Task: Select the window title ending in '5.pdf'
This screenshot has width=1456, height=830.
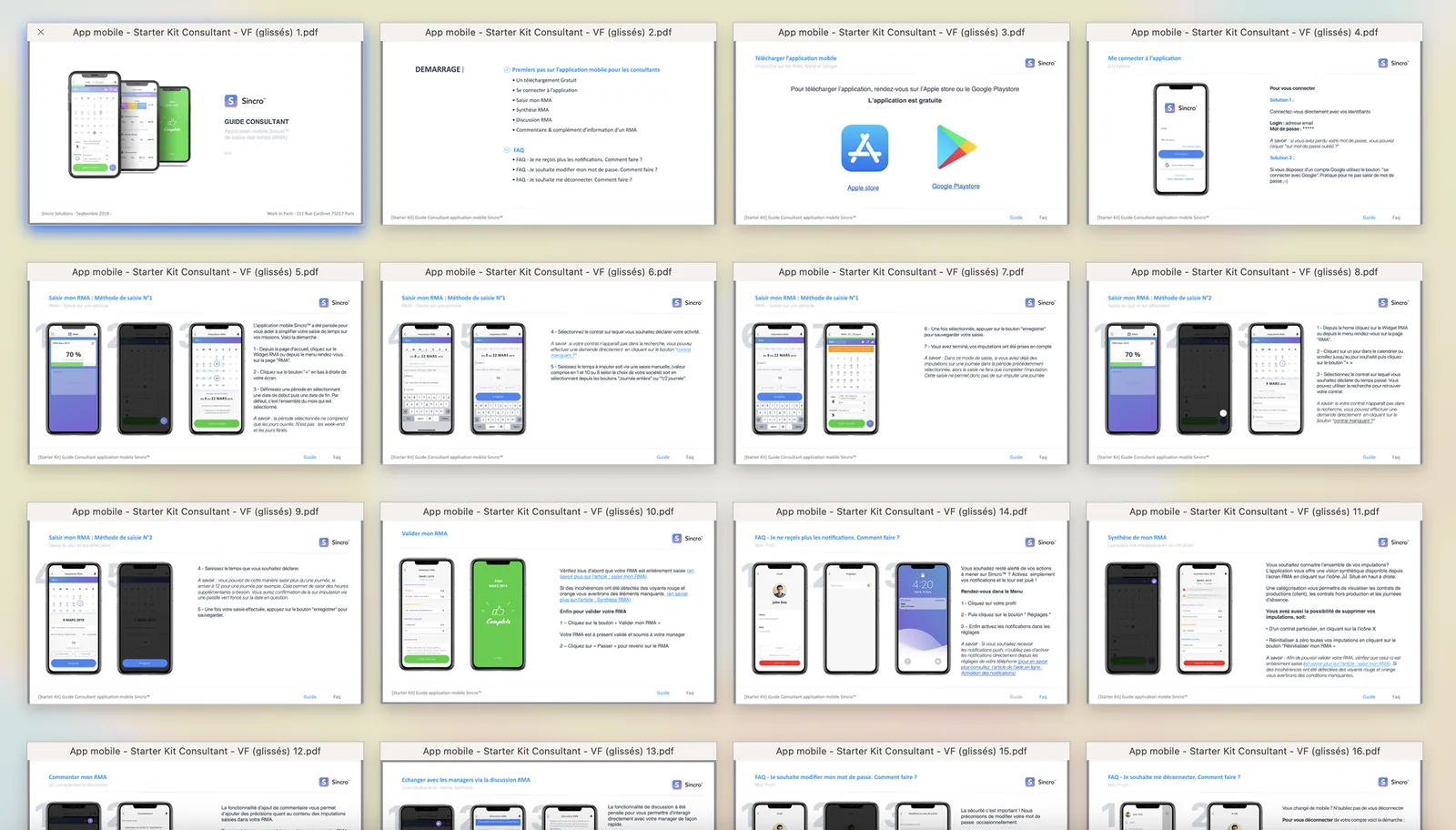Action: pyautogui.click(x=195, y=272)
